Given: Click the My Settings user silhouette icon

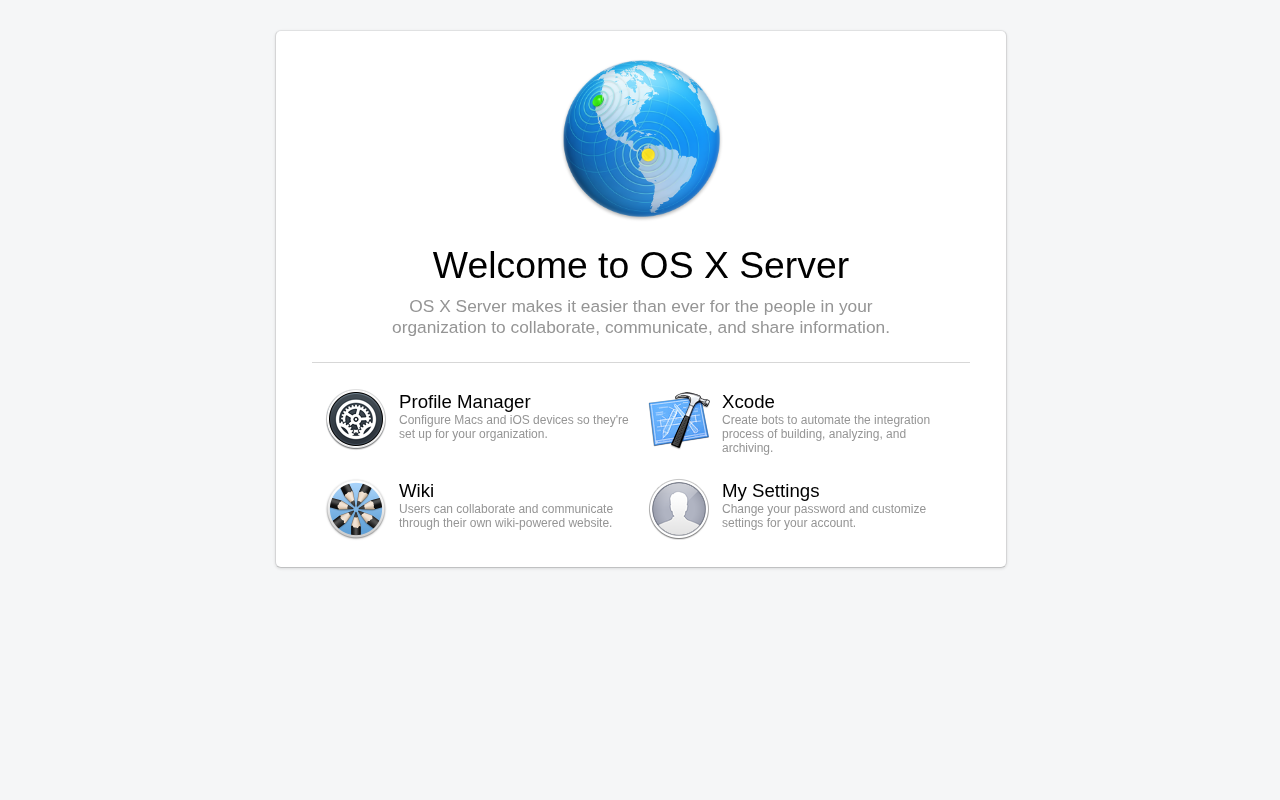Looking at the screenshot, I should 679,509.
